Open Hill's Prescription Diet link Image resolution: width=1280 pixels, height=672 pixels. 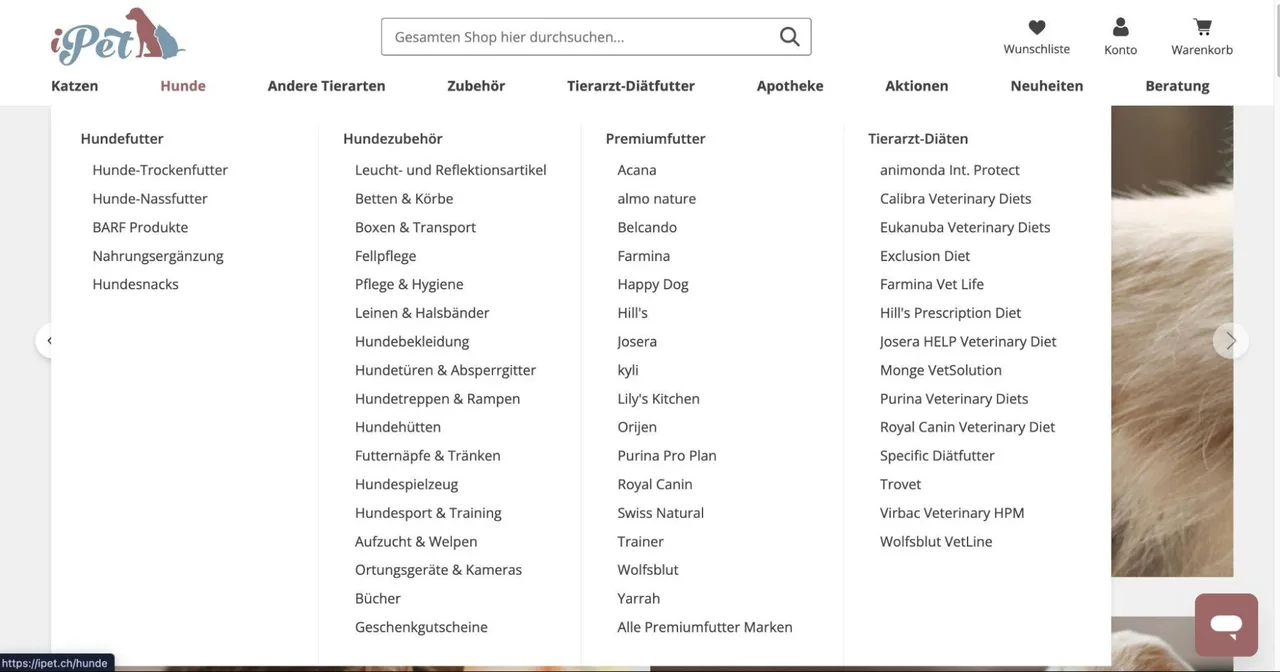click(950, 313)
